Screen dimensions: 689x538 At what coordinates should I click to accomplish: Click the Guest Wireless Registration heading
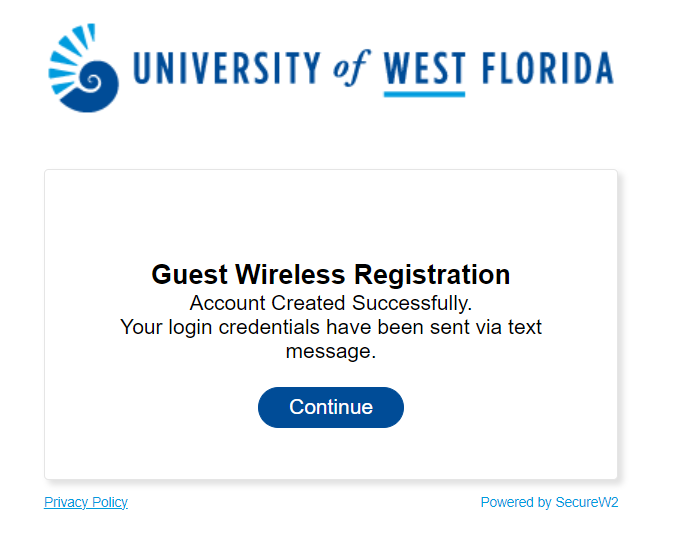[331, 275]
